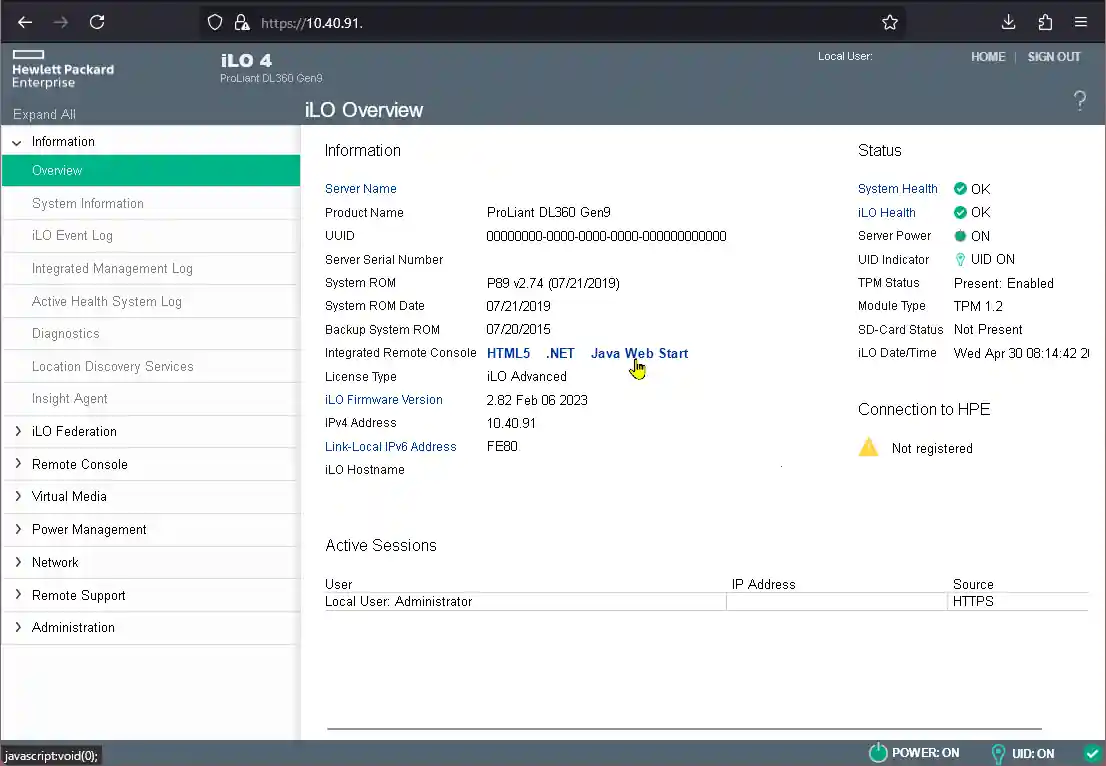Viewport: 1106px width, 766px height.
Task: Click the Server Power ON indicator icon
Action: [x=960, y=236]
